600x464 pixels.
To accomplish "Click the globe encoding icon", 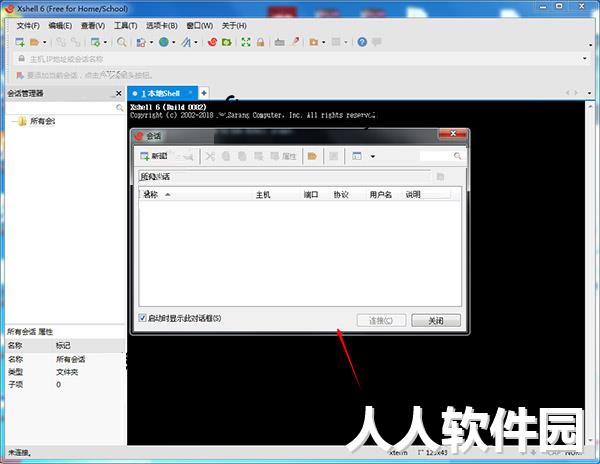I will [x=164, y=42].
